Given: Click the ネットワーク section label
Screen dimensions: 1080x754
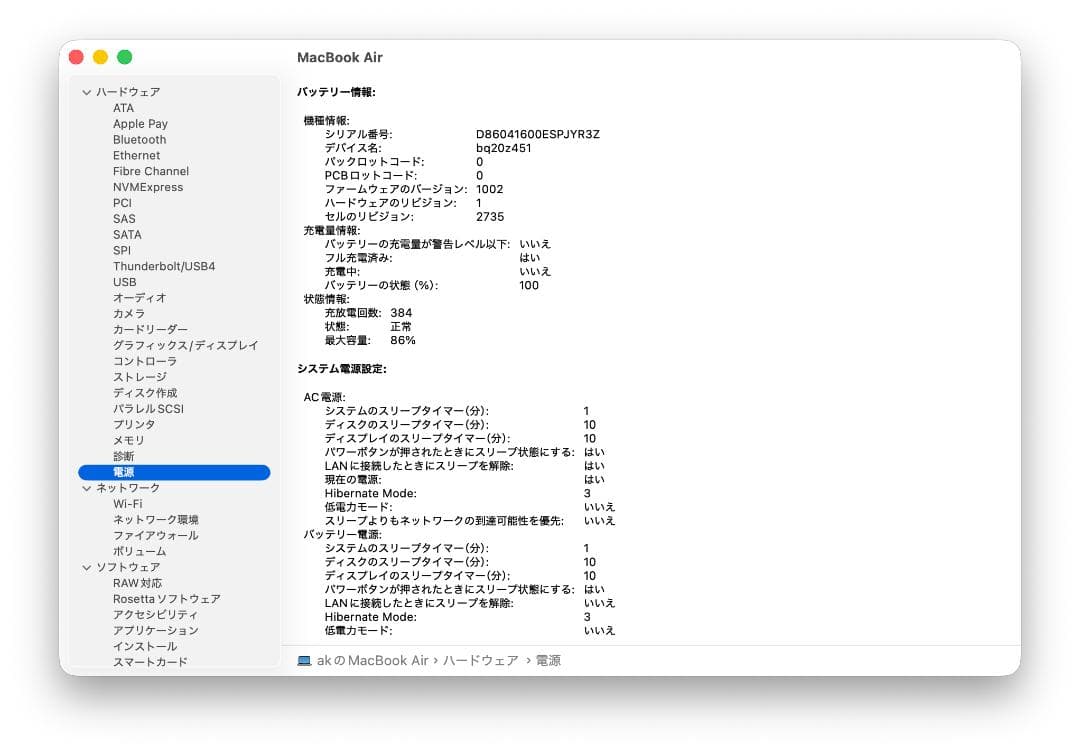Looking at the screenshot, I should pos(128,488).
